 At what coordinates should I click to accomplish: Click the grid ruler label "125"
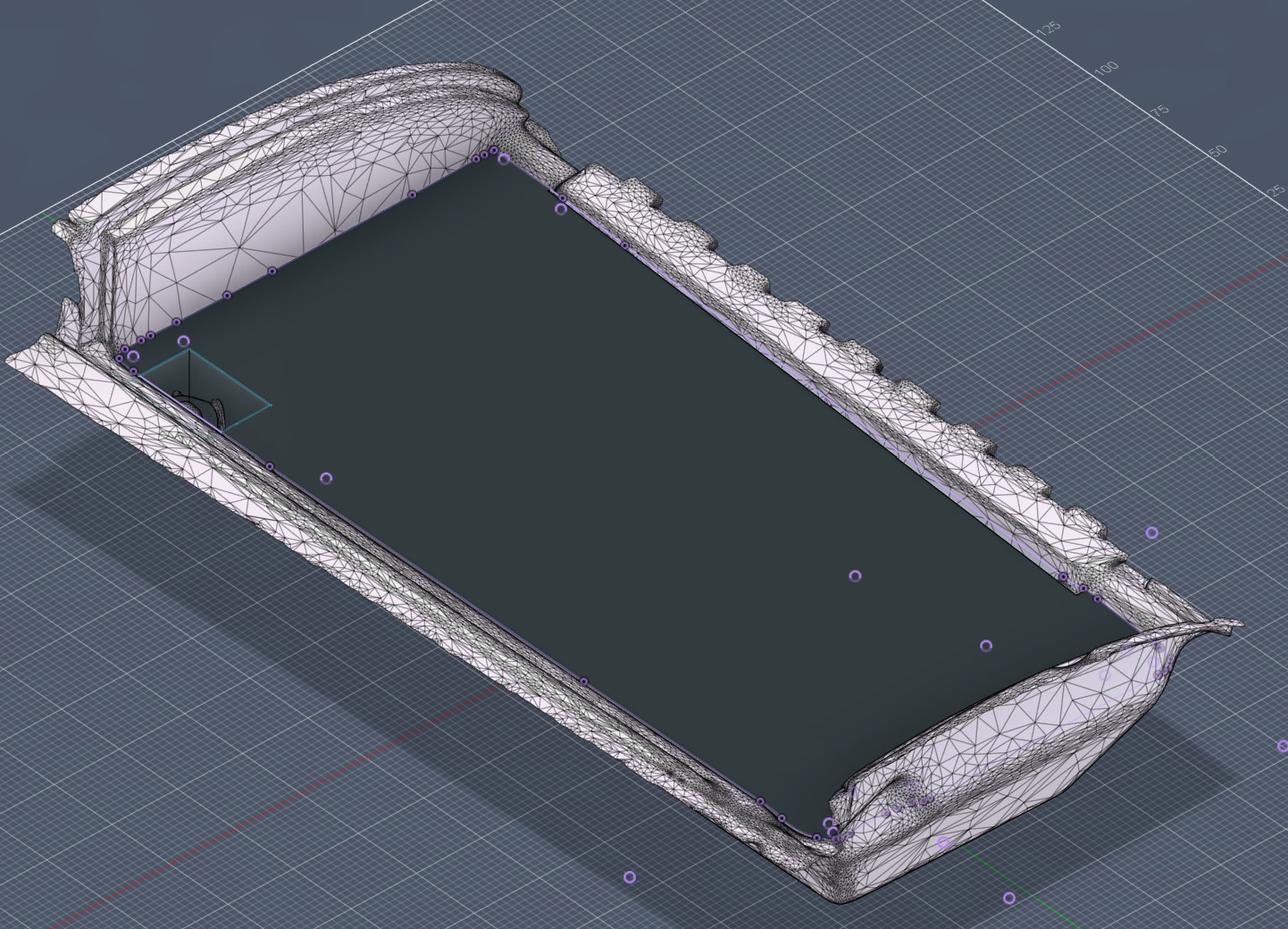coord(1049,29)
